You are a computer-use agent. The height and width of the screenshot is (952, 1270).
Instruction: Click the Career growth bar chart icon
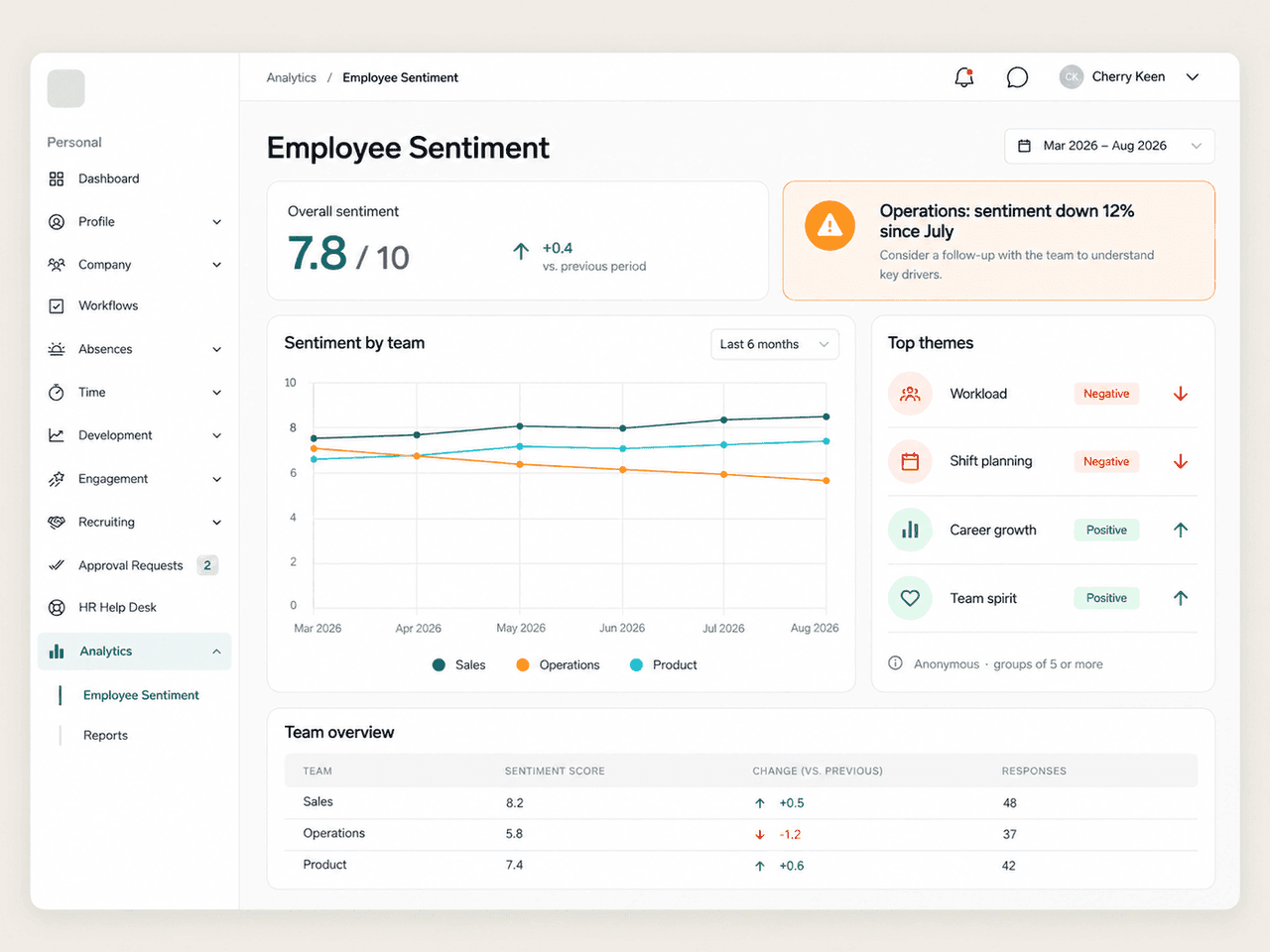(x=910, y=530)
